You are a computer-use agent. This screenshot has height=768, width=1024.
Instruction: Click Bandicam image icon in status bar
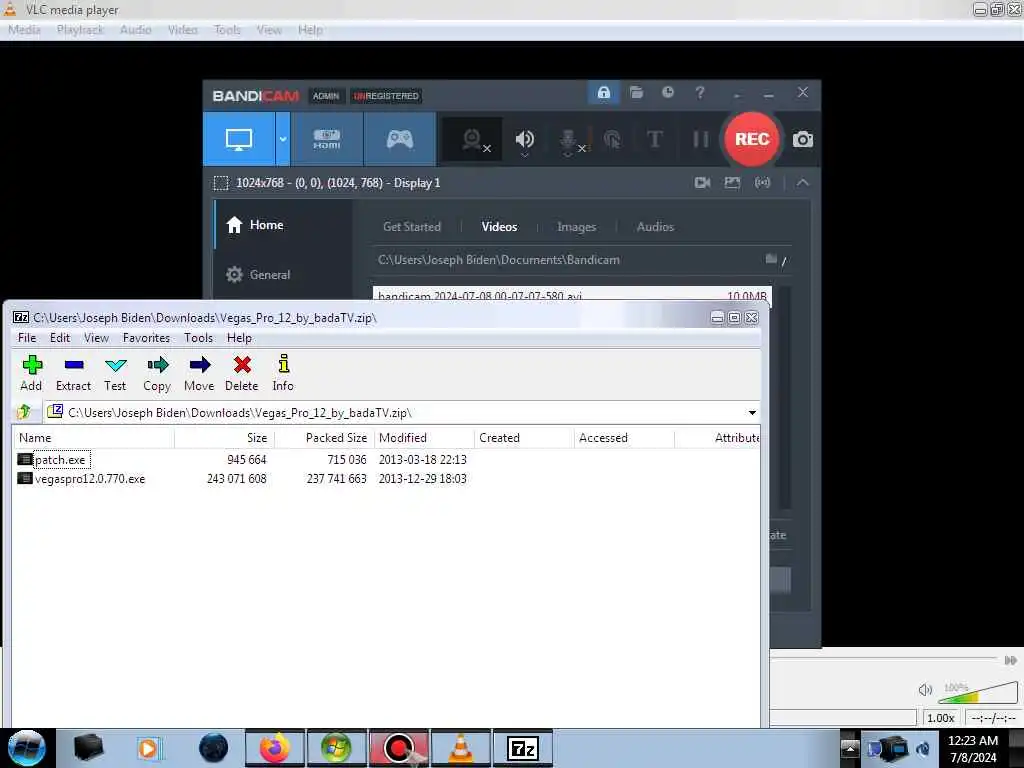pos(732,183)
